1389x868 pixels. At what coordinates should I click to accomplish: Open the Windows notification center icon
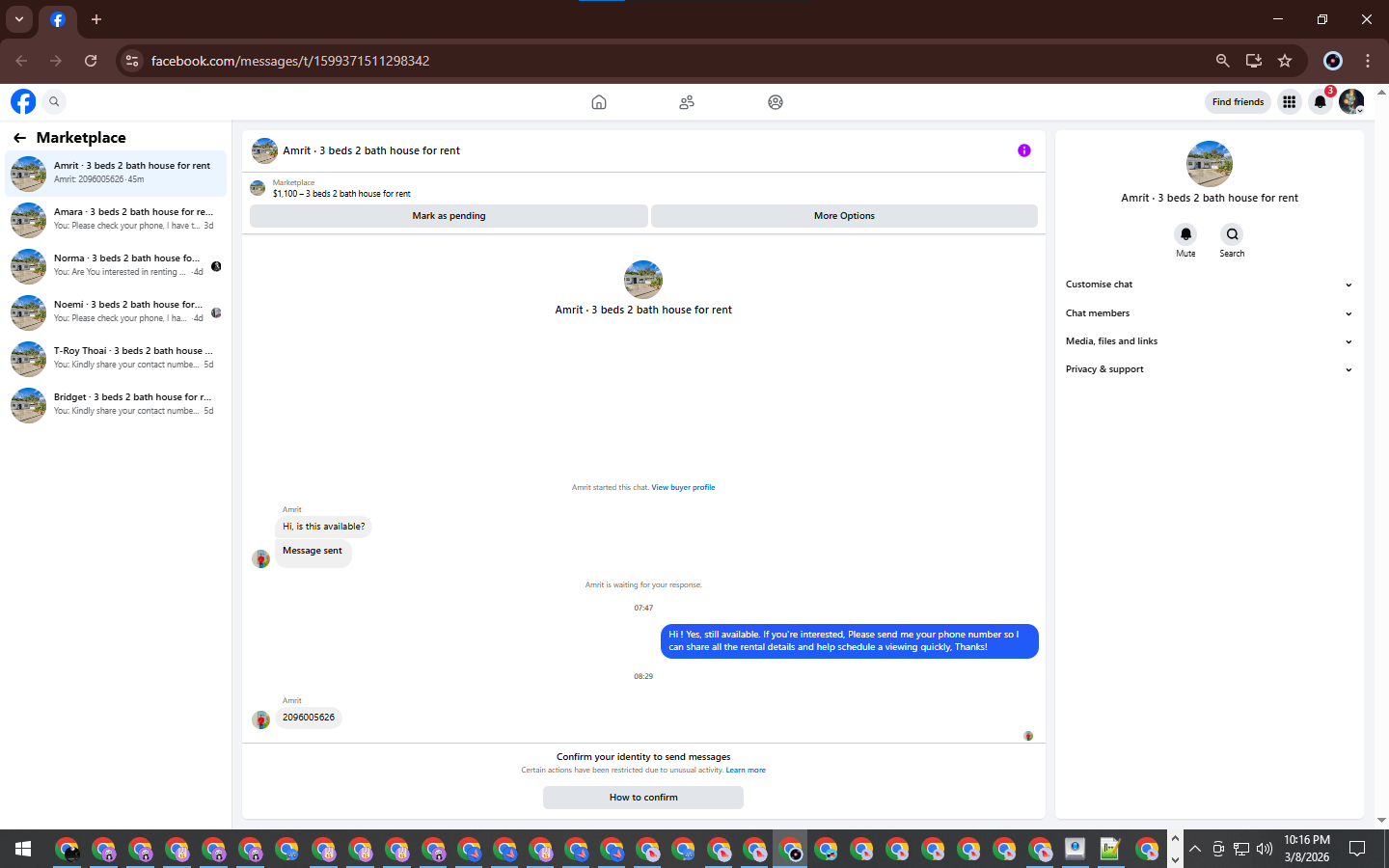pyautogui.click(x=1357, y=849)
